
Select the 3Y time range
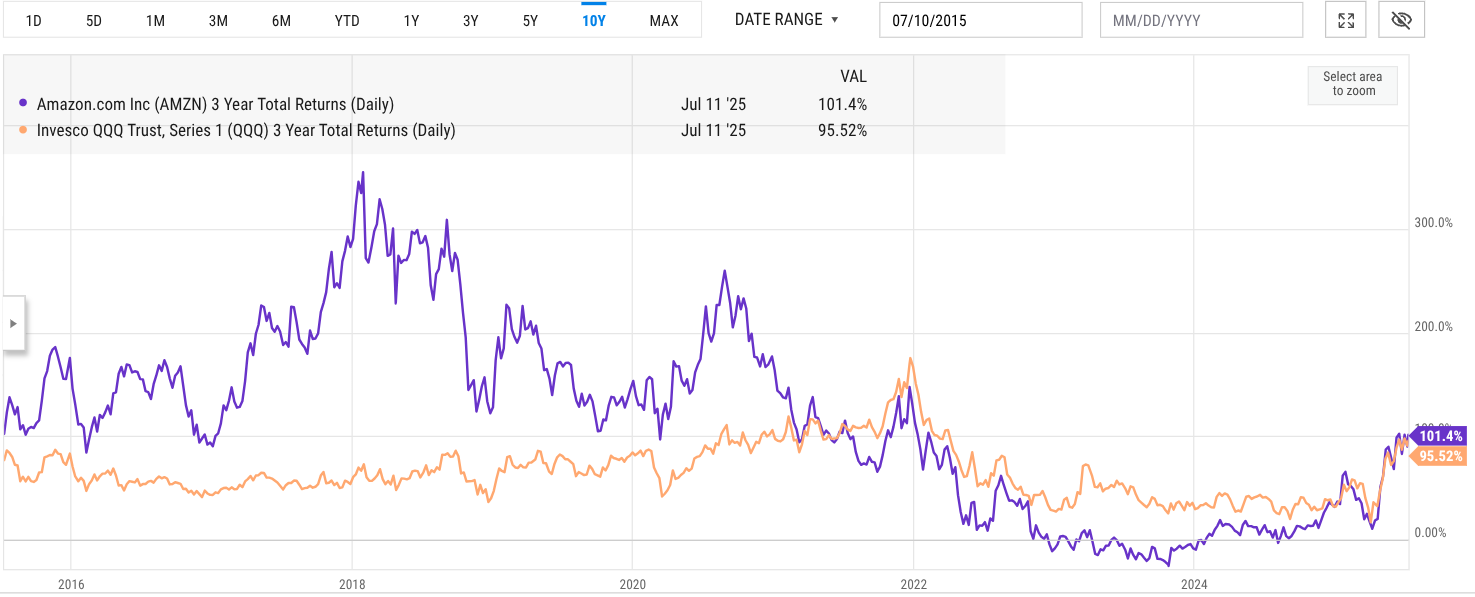tap(471, 21)
